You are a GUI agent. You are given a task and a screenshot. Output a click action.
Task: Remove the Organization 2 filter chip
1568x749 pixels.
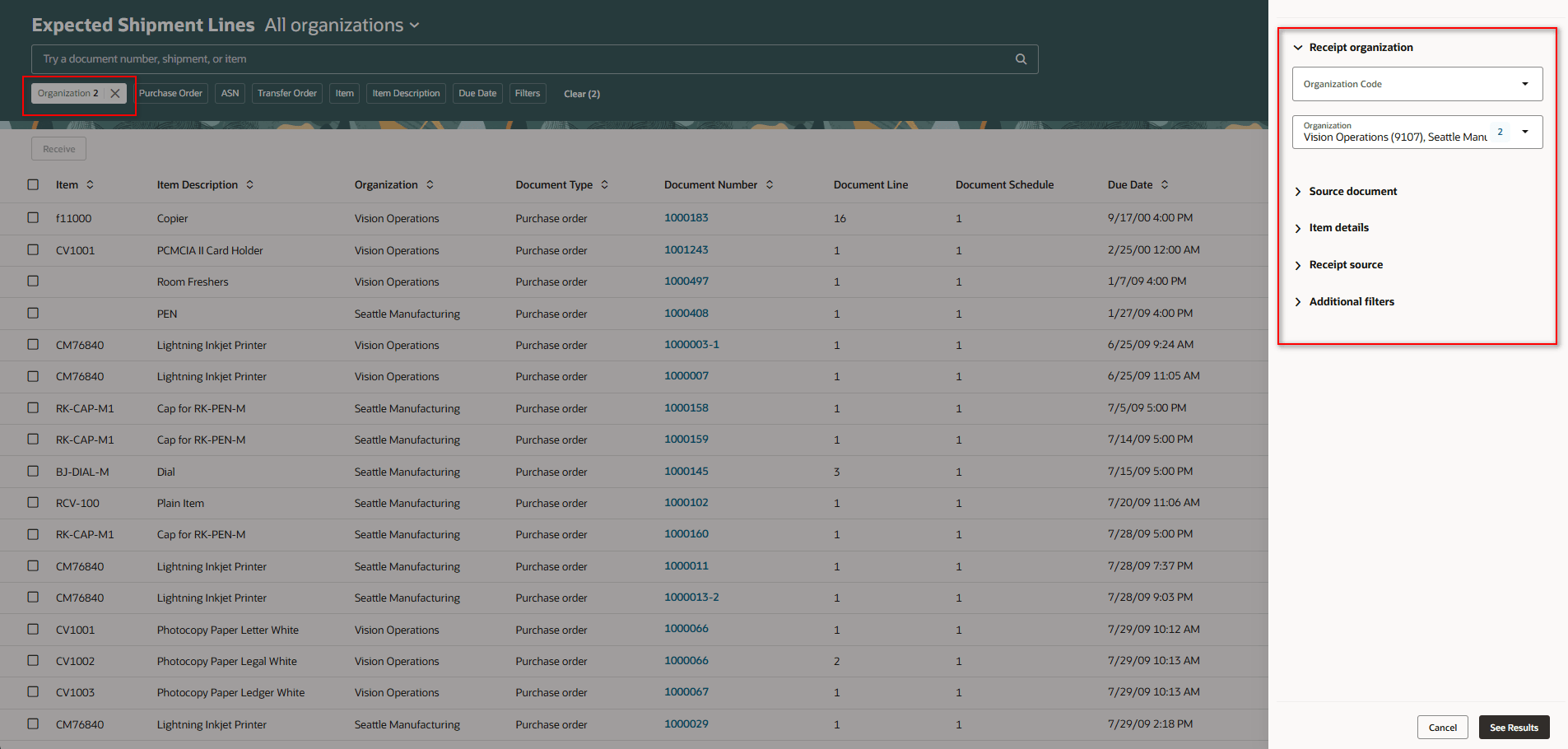click(115, 93)
